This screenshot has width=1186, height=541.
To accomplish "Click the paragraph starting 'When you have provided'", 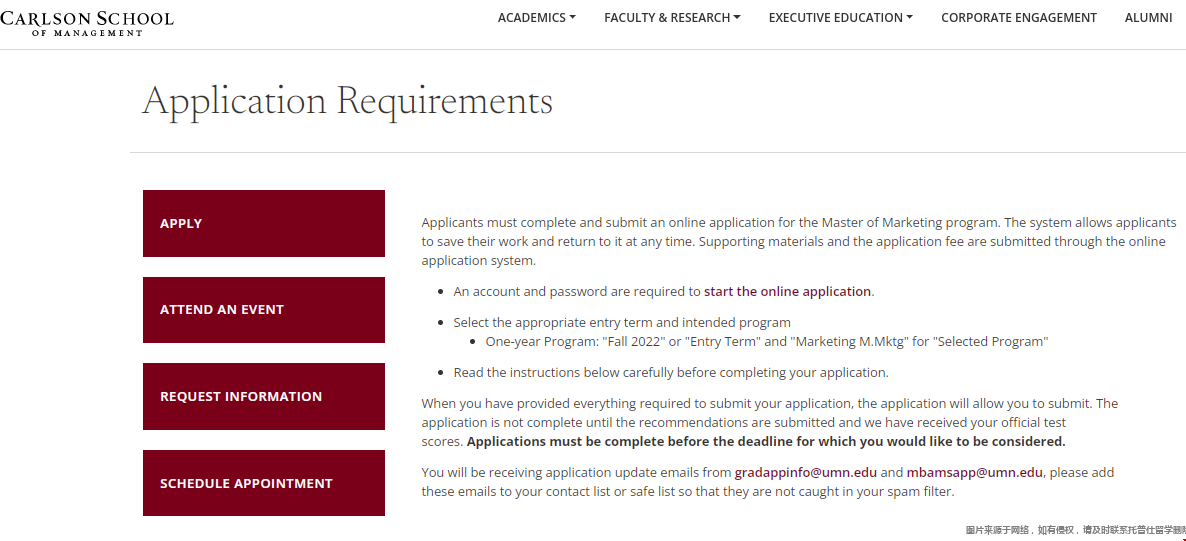I will [769, 422].
